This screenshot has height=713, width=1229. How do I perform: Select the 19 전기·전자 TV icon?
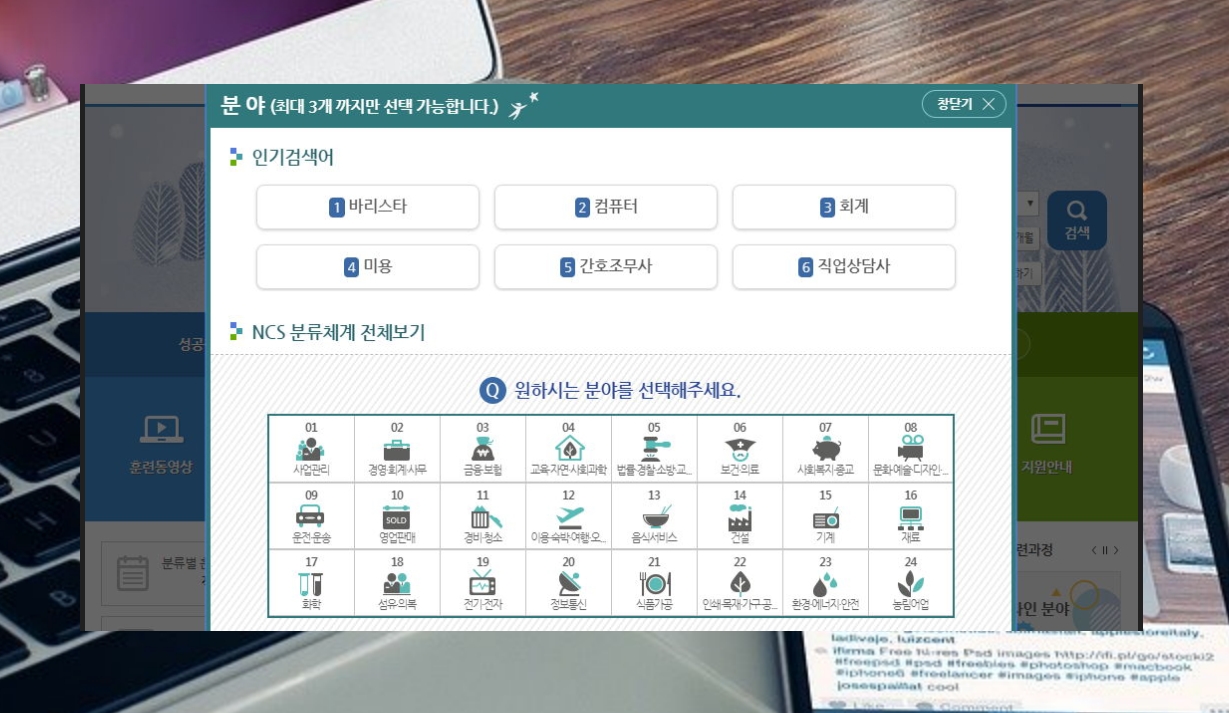coord(483,583)
